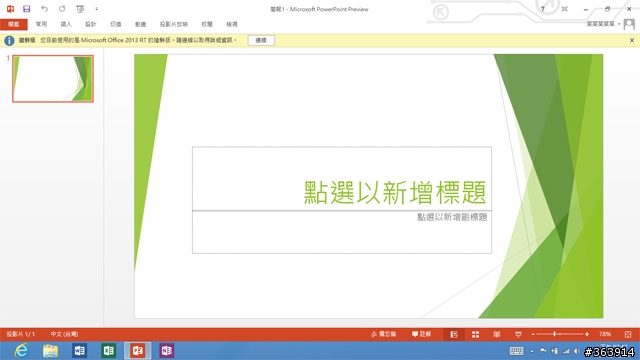Click the zoom out minus button
Viewport: 640px width, 360px height.
coord(533,334)
